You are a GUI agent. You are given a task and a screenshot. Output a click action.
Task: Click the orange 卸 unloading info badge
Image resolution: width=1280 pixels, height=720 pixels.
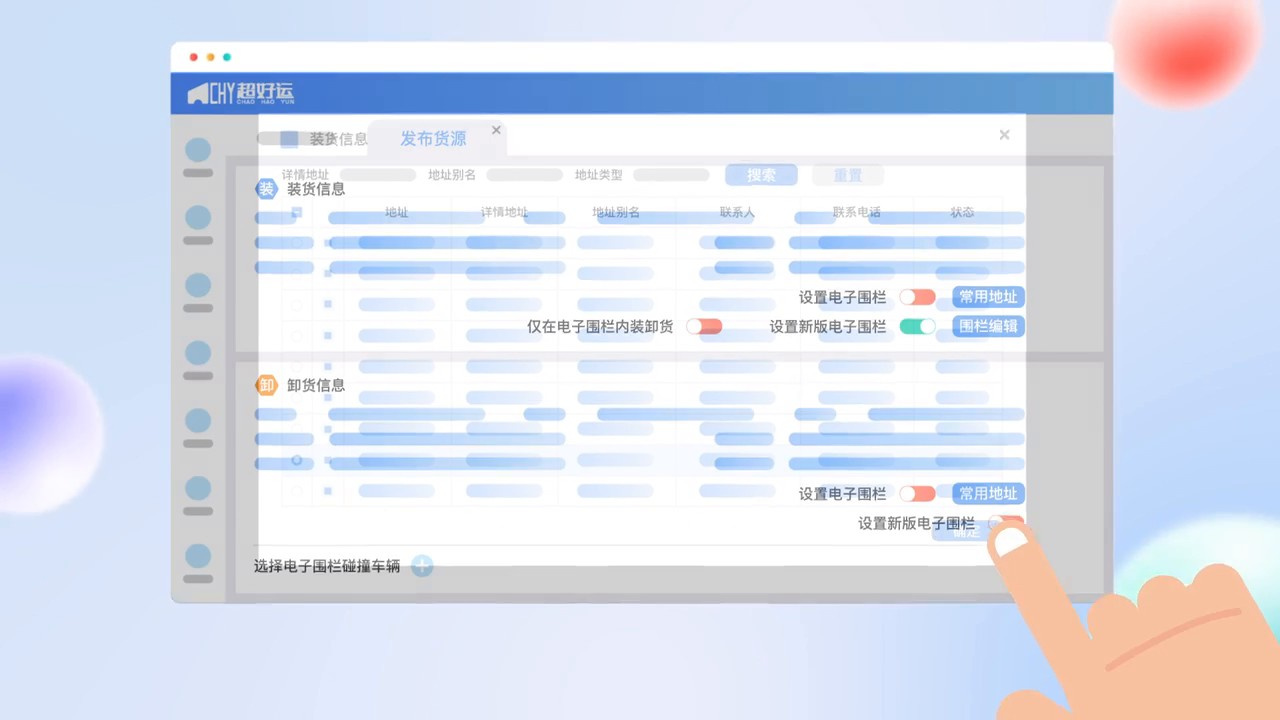266,385
